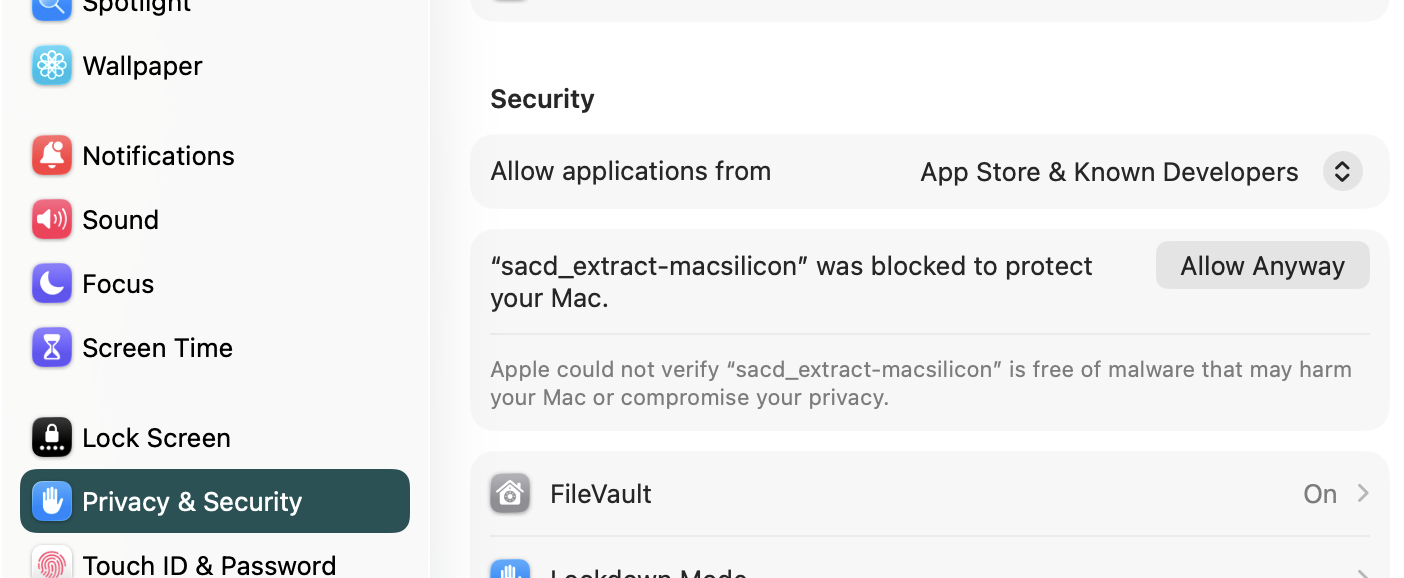The height and width of the screenshot is (578, 1404).
Task: Click the red Notifications bell icon
Action: pyautogui.click(x=52, y=156)
